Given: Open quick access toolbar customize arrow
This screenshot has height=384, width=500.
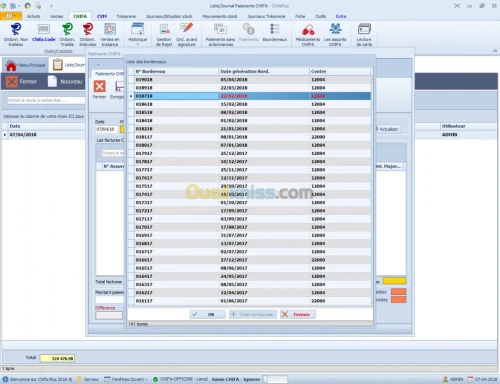Looking at the screenshot, I should (x=51, y=6).
